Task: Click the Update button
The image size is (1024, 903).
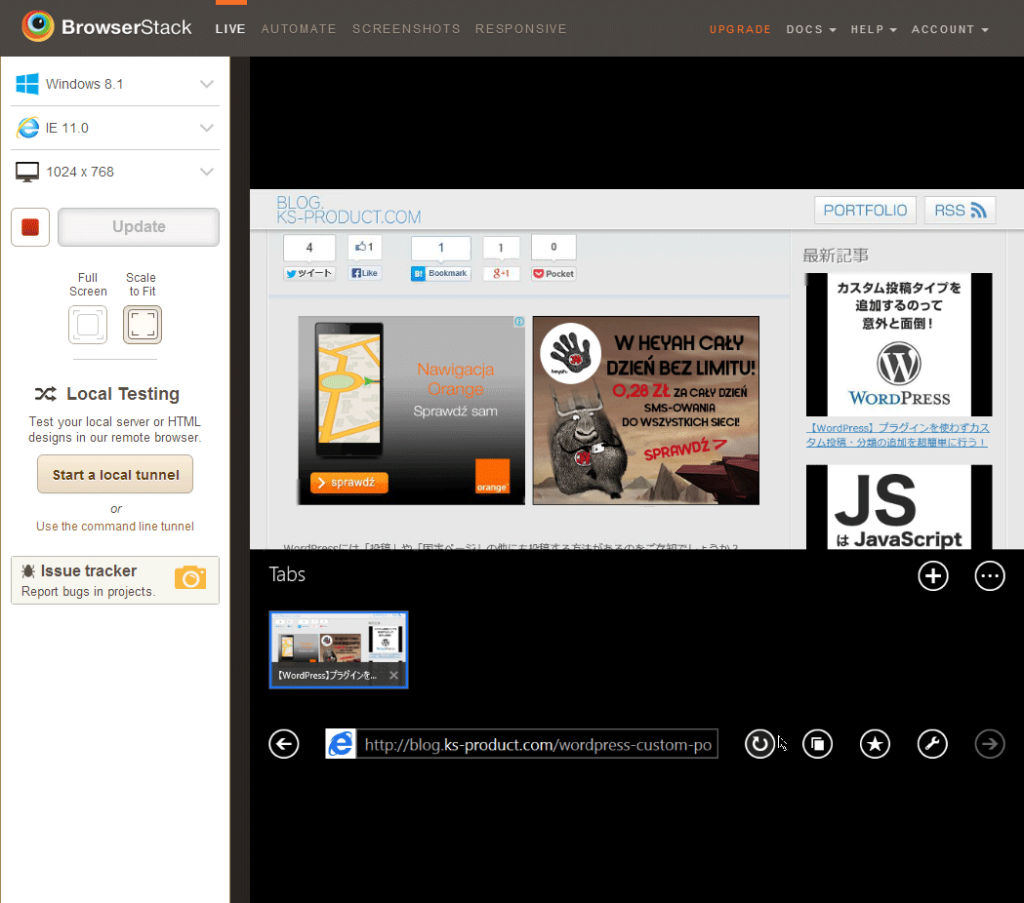Action: pyautogui.click(x=138, y=227)
